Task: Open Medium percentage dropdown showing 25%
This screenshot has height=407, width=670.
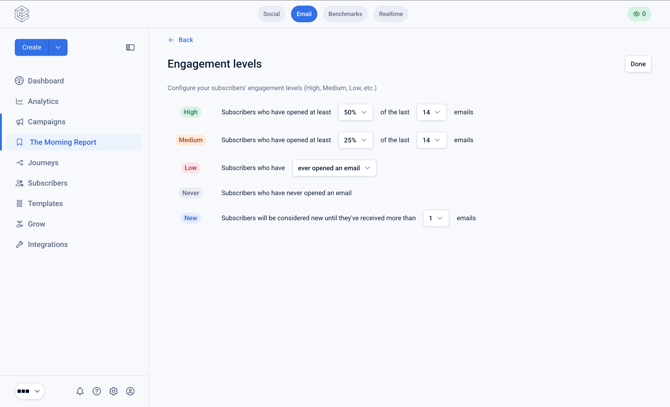Action: pyautogui.click(x=356, y=140)
